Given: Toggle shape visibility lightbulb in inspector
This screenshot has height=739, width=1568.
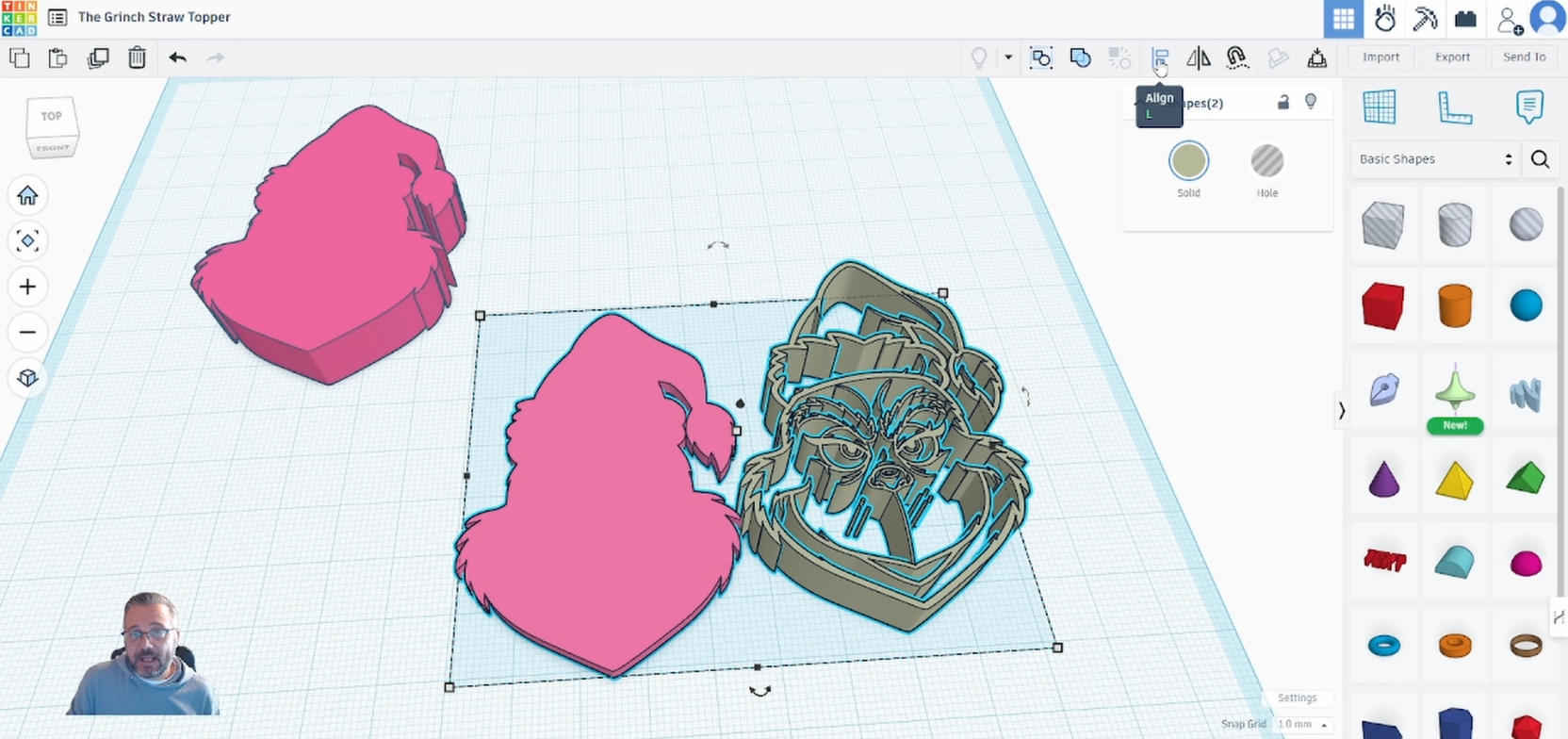Looking at the screenshot, I should tap(1311, 102).
